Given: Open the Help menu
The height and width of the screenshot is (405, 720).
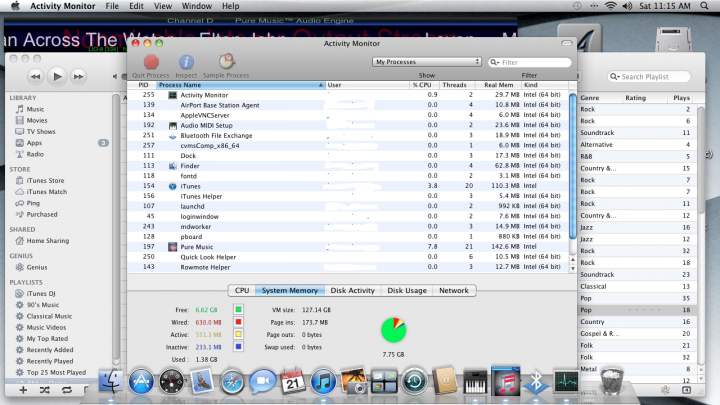Looking at the screenshot, I should click(x=231, y=6).
